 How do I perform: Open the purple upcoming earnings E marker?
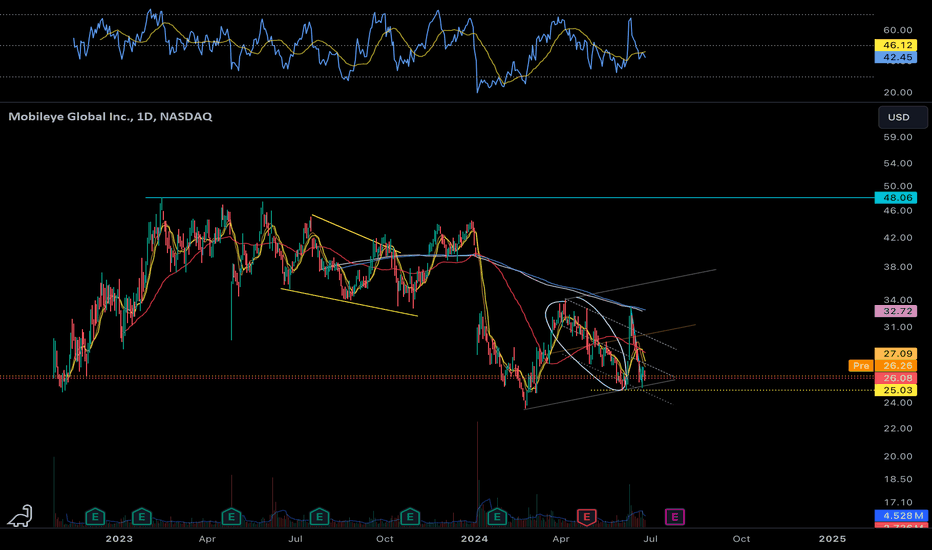tap(675, 517)
